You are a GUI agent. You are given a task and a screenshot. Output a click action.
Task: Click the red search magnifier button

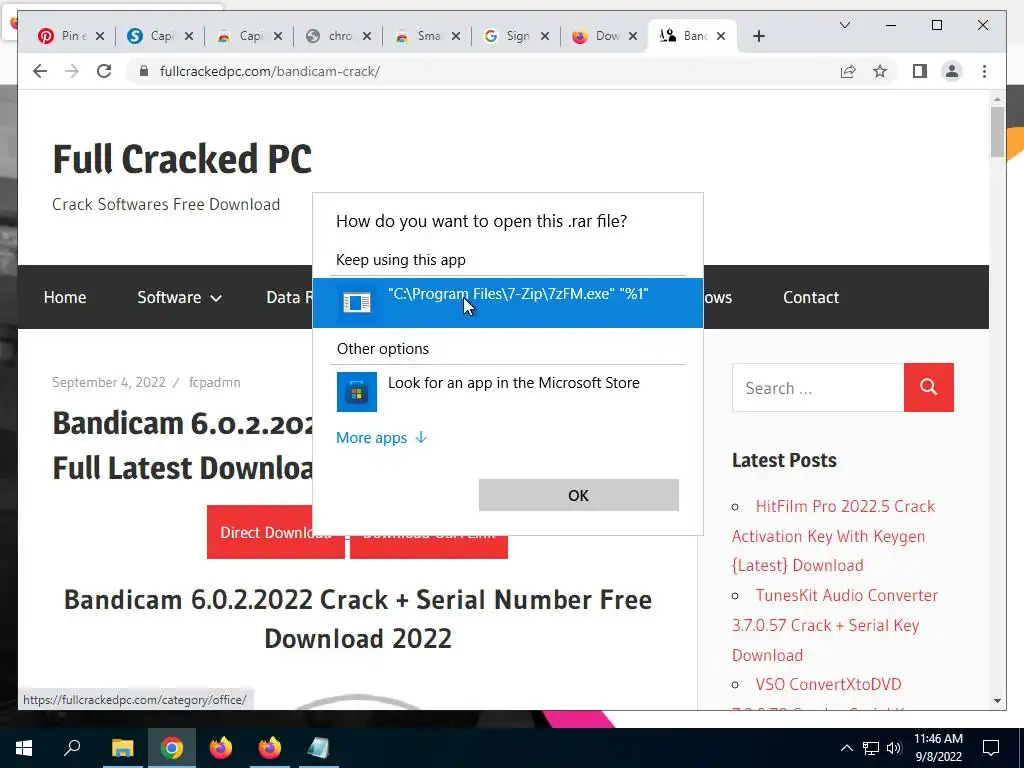pyautogui.click(x=929, y=387)
